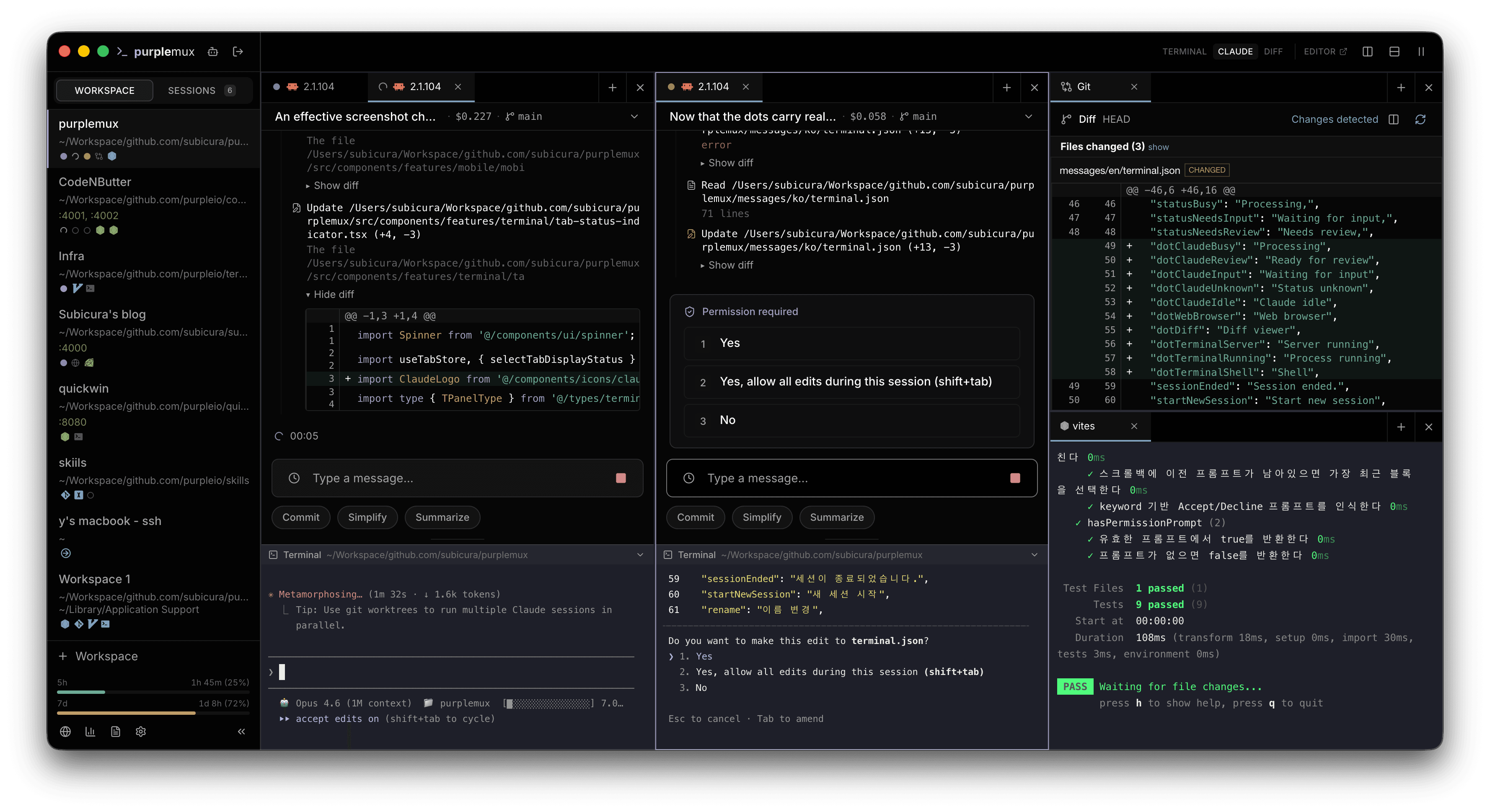The height and width of the screenshot is (812, 1490).
Task: Click the globe icon in sidebar footer
Action: point(65,732)
